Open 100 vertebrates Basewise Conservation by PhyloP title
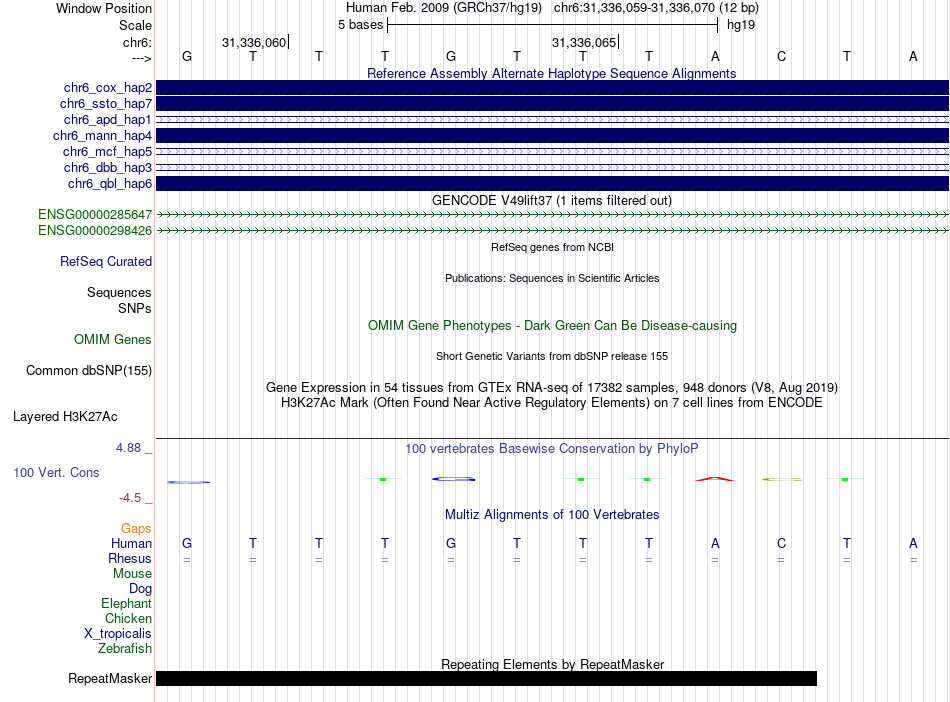950x702 pixels. [x=552, y=449]
